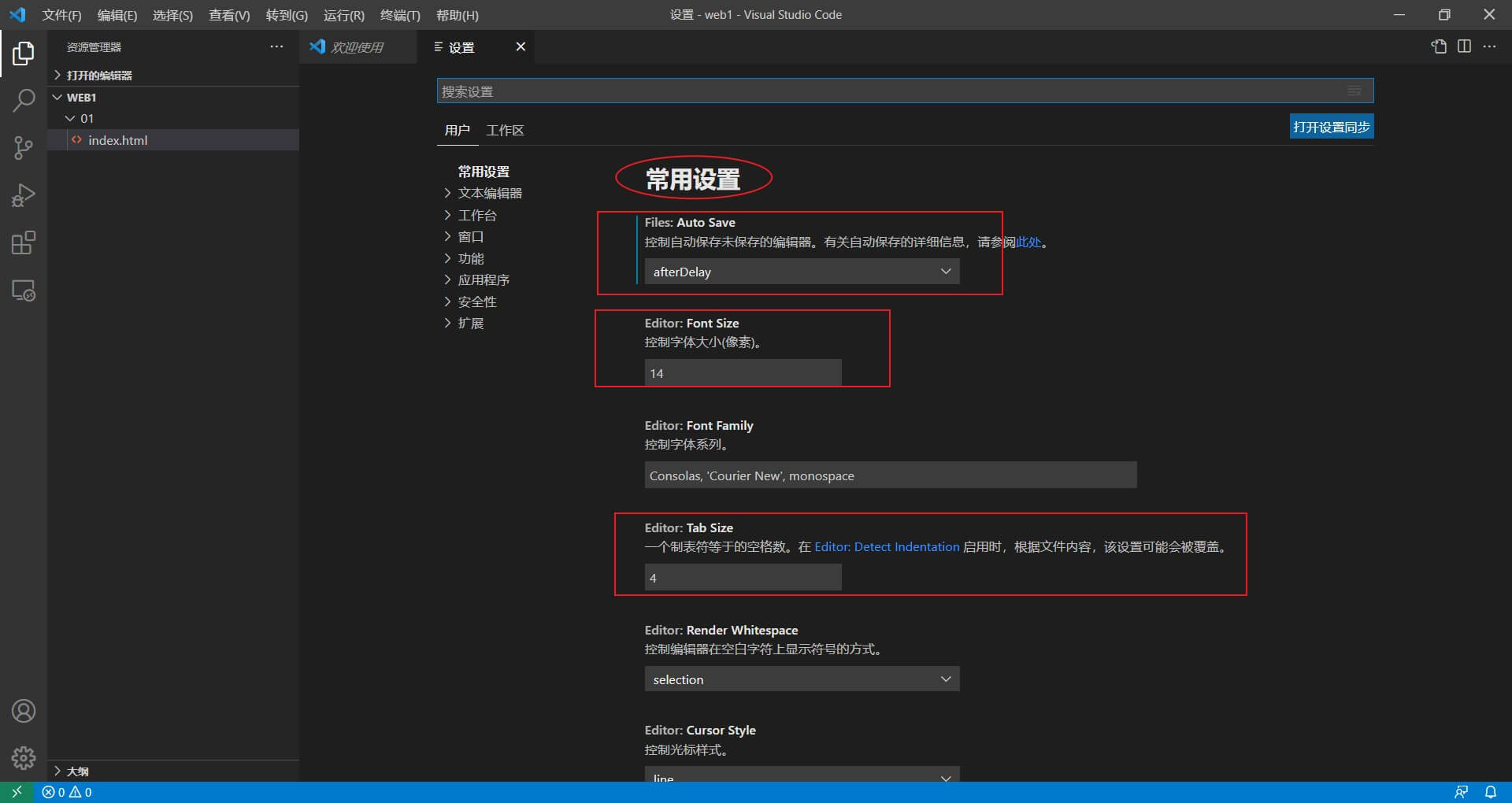The width and height of the screenshot is (1512, 803).
Task: Open the Search view icon
Action: point(24,101)
